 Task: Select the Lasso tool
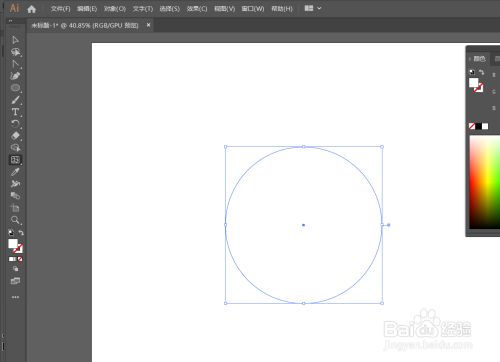point(15,52)
